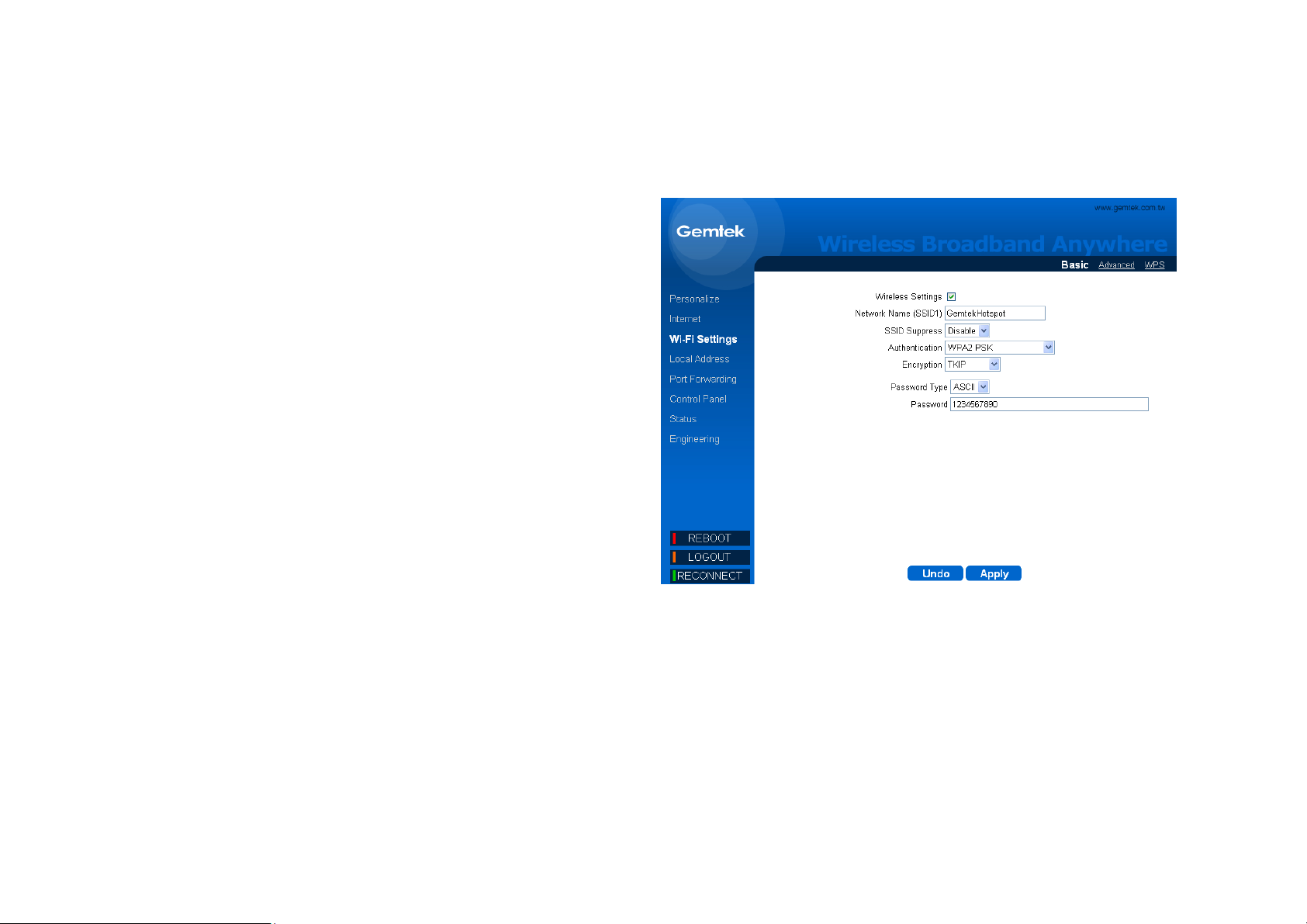Click the LOGOUT button
Screen dimensions: 1307x924
click(x=710, y=557)
